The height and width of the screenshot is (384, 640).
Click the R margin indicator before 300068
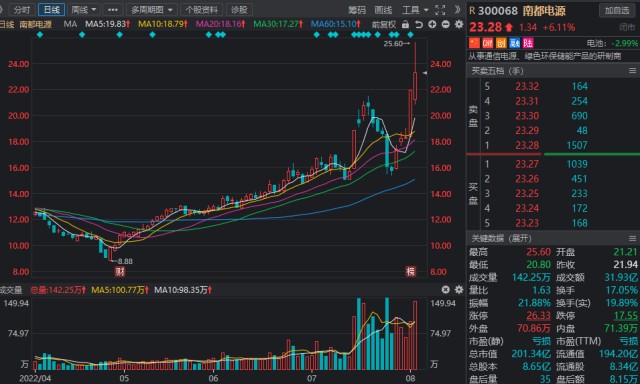[x=472, y=11]
